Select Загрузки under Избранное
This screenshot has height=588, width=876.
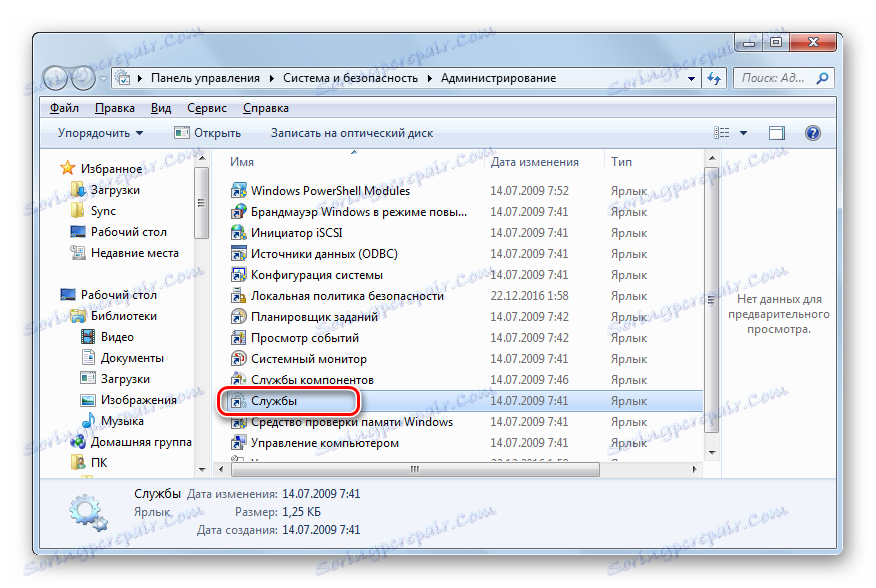115,190
